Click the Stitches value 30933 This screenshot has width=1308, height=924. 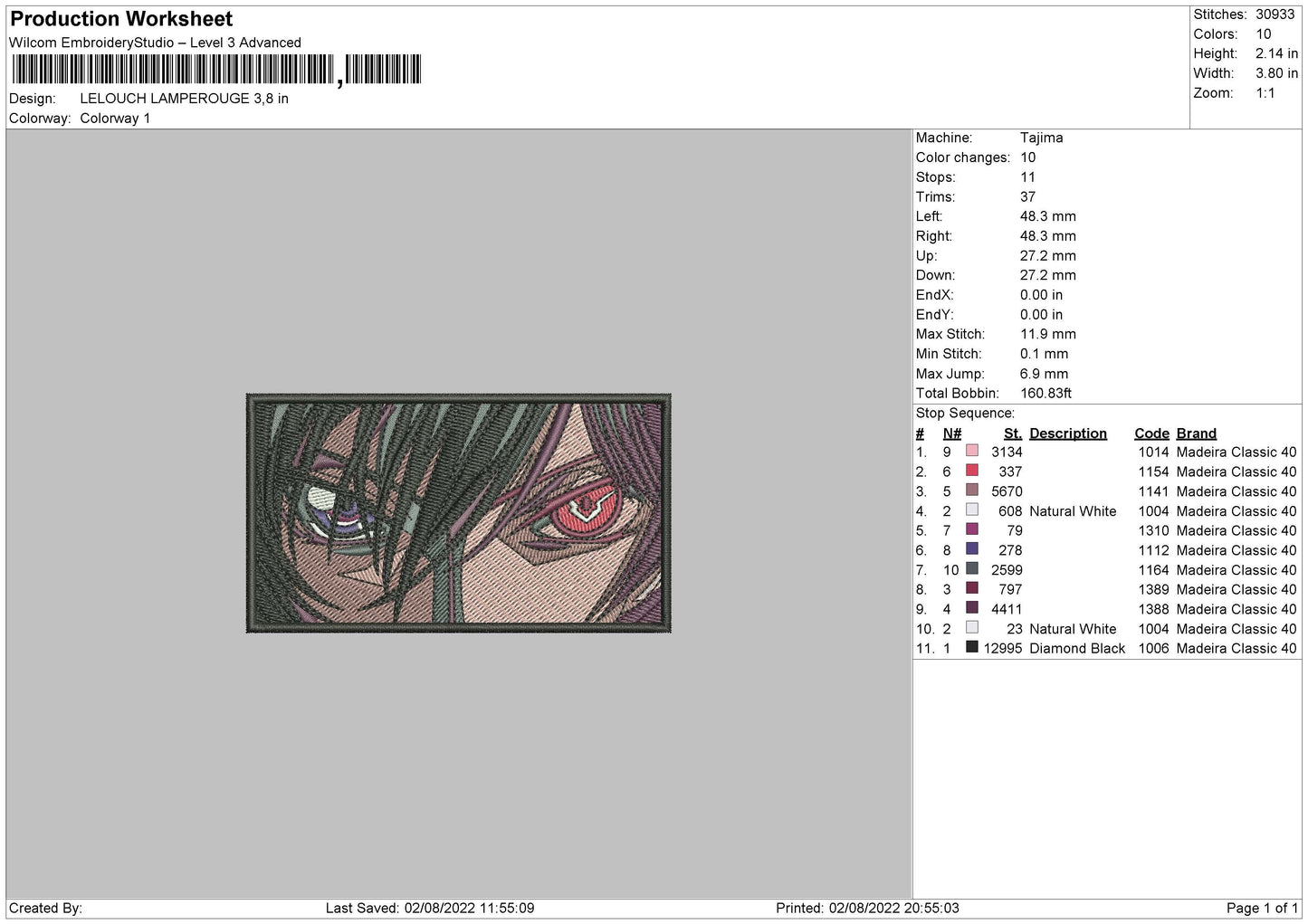click(x=1275, y=14)
